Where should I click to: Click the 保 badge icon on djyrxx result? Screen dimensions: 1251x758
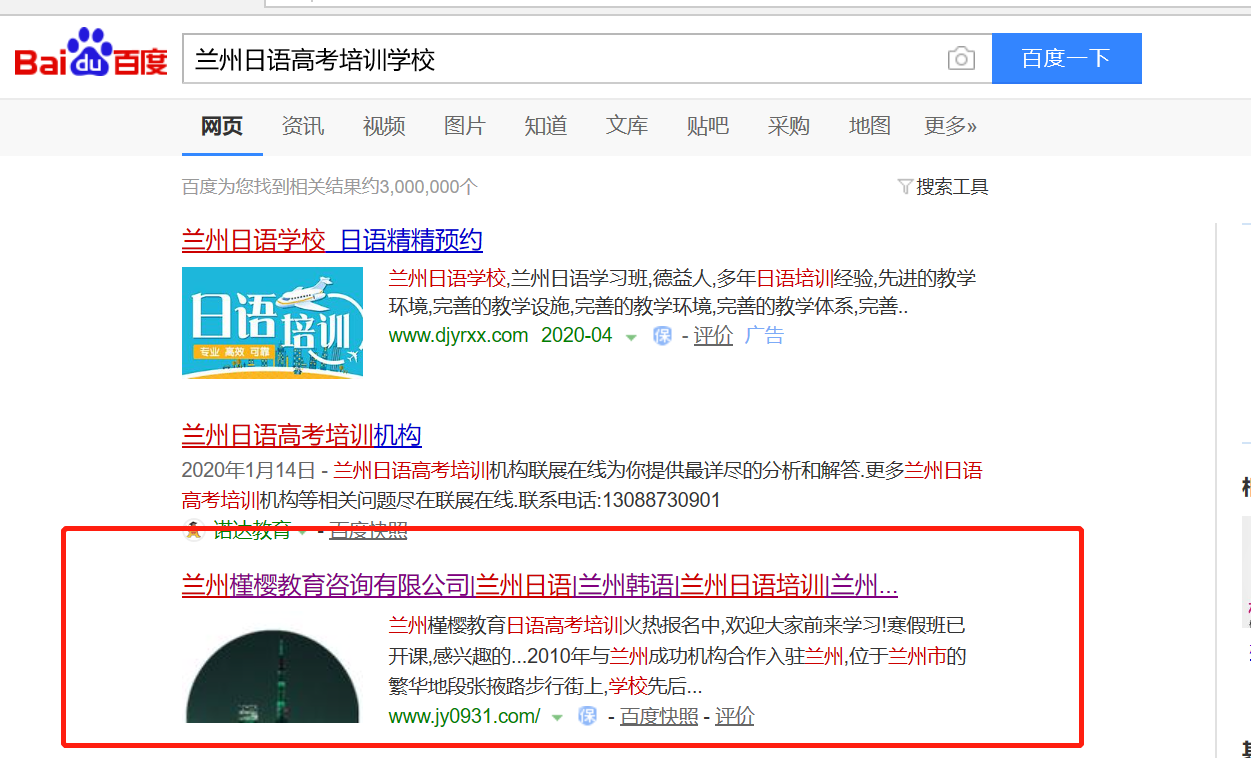[663, 336]
